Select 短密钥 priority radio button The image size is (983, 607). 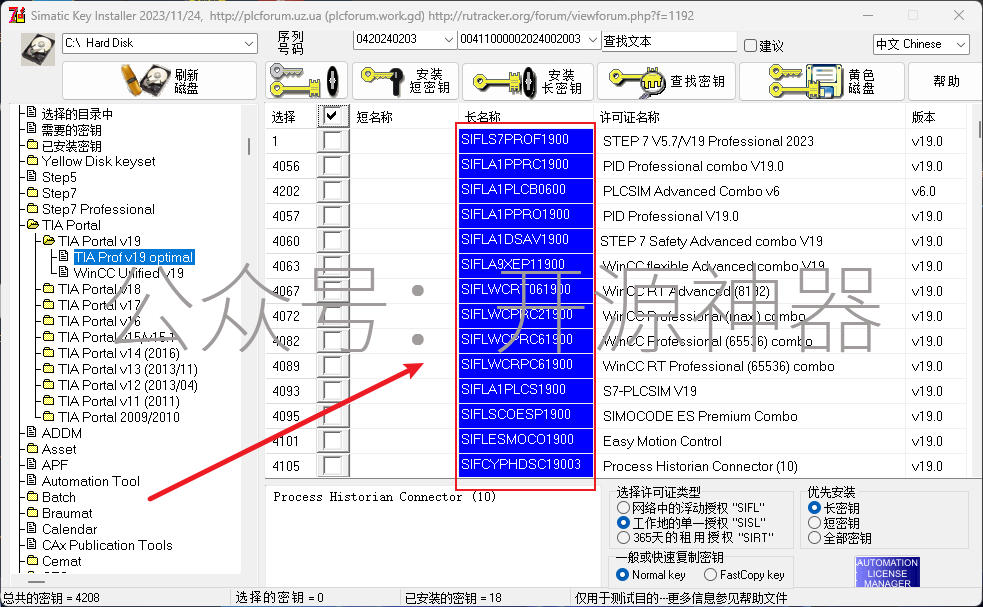814,522
